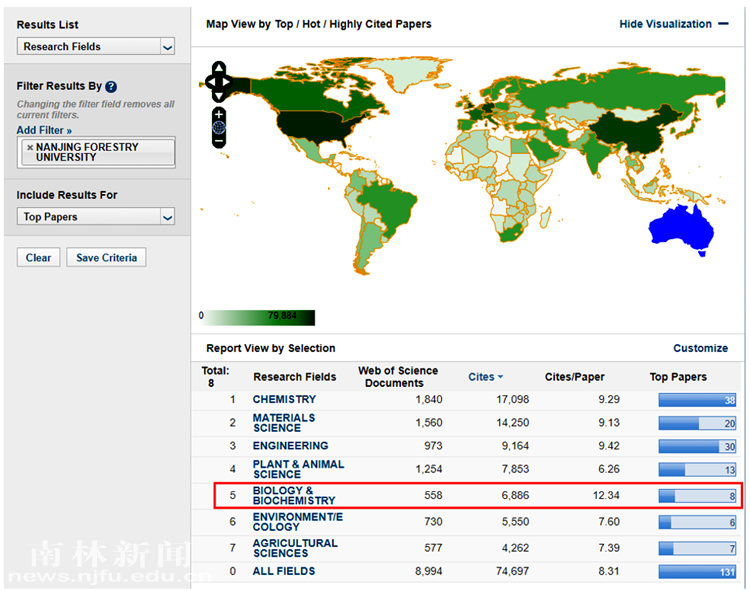Viewport: 750px width, 591px height.
Task: Pan the map down with arrow control
Action: coord(219,96)
